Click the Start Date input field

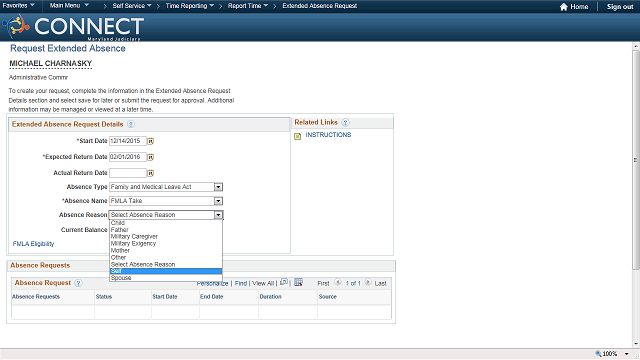point(128,141)
